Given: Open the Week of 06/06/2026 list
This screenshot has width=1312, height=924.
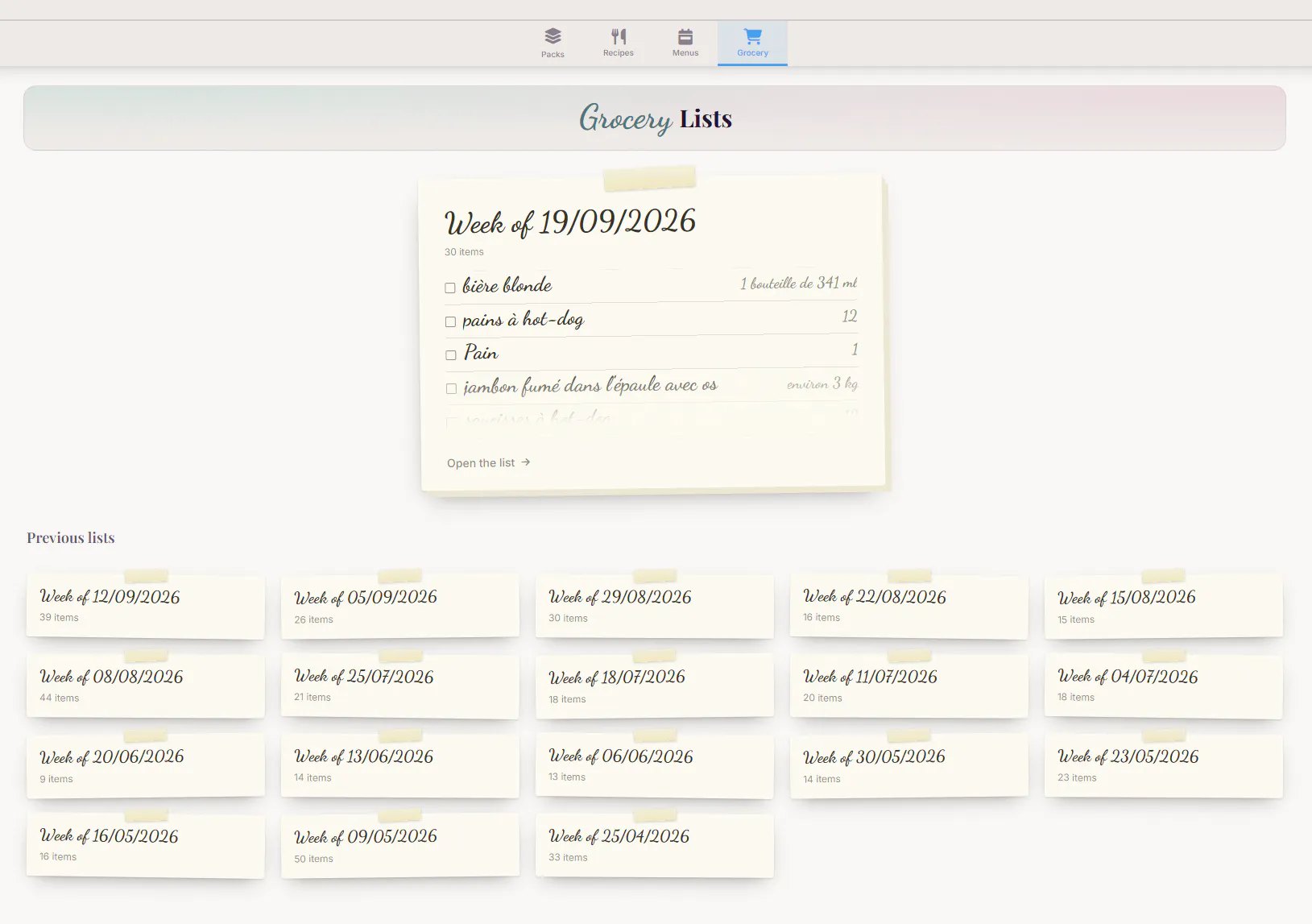Looking at the screenshot, I should point(655,765).
